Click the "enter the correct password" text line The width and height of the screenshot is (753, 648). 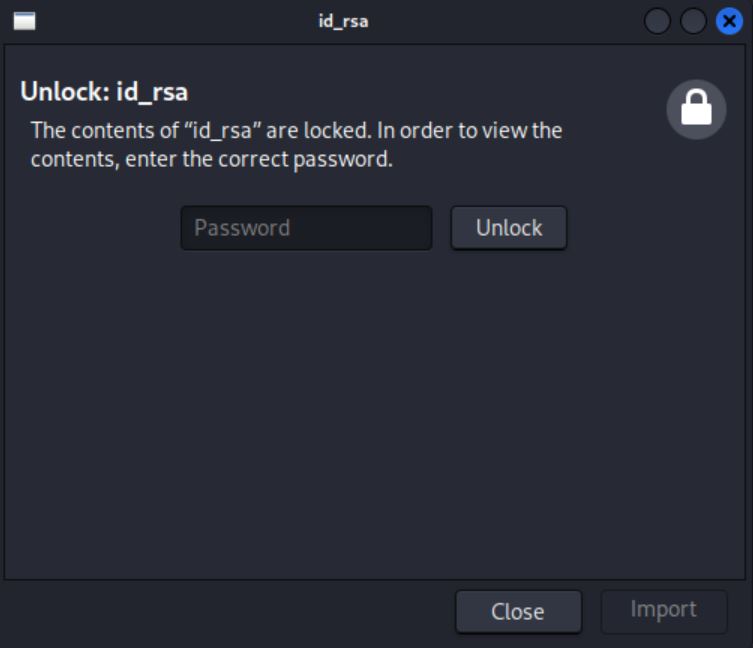(211, 159)
